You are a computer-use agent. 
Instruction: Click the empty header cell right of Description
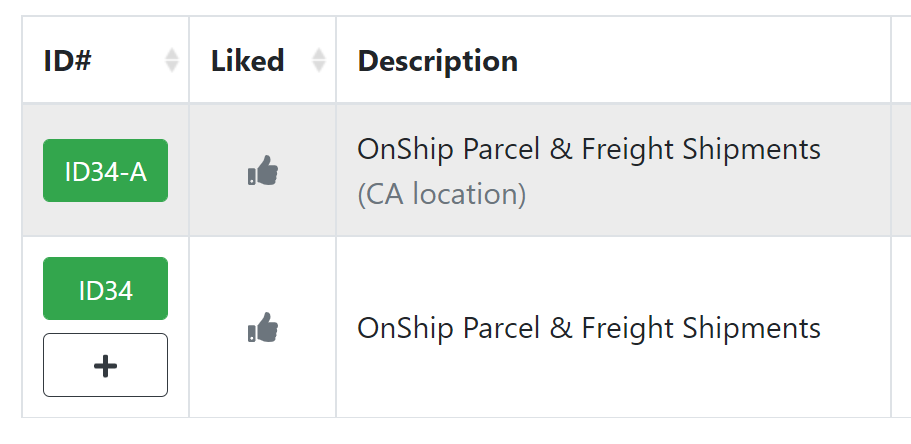901,60
